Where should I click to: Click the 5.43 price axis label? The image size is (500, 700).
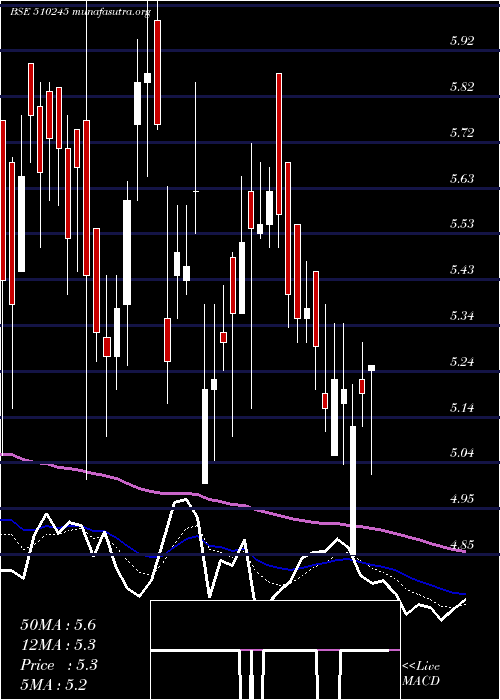[x=462, y=270]
